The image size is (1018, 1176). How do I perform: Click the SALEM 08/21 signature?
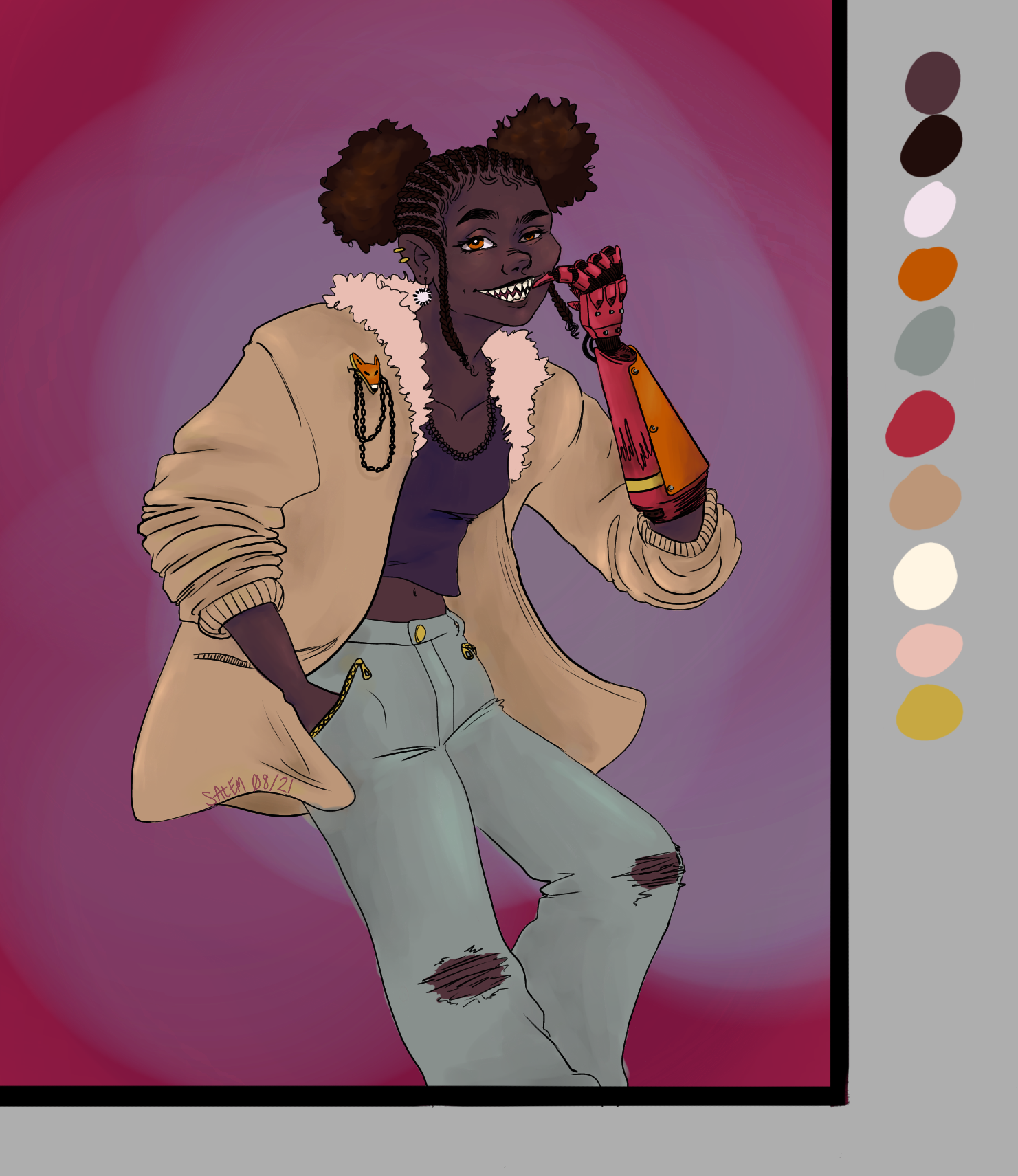coord(247,788)
